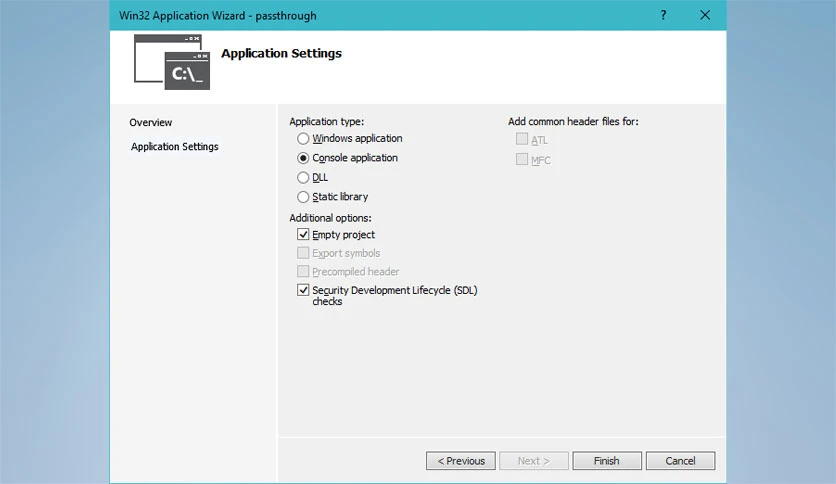
Task: Open the Overview page in sidebar
Action: 150,123
